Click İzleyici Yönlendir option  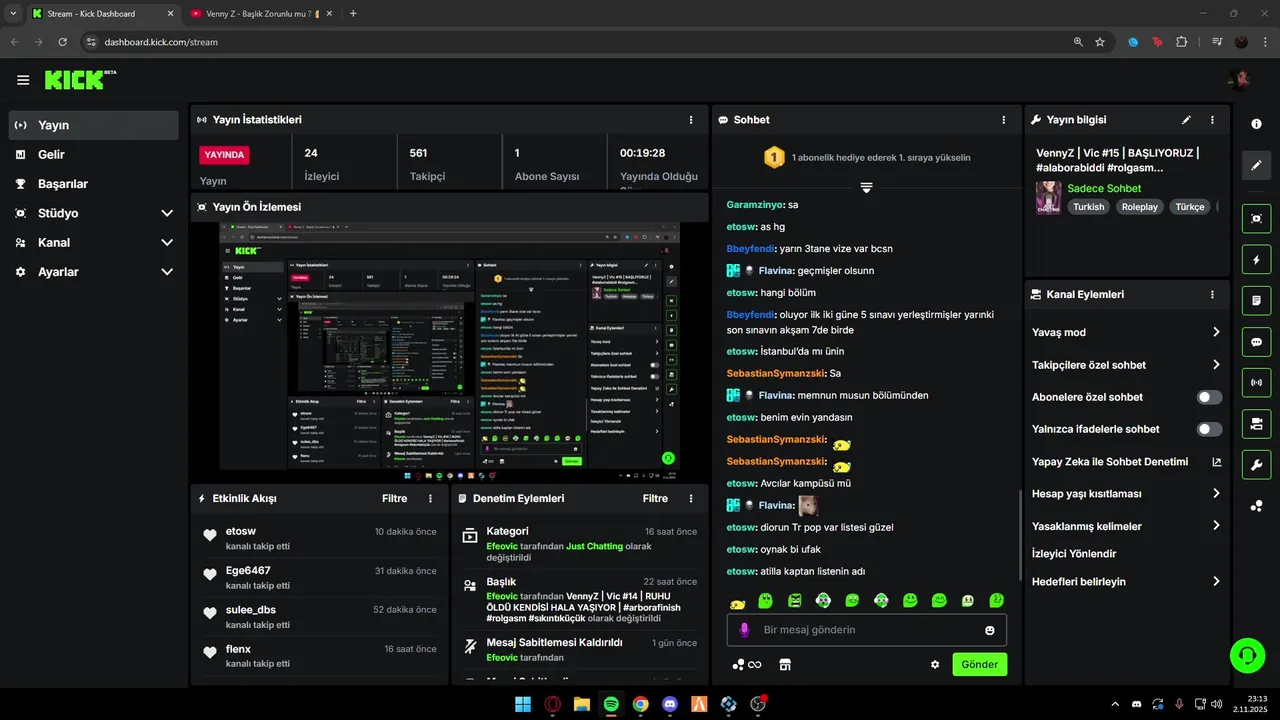point(1074,554)
